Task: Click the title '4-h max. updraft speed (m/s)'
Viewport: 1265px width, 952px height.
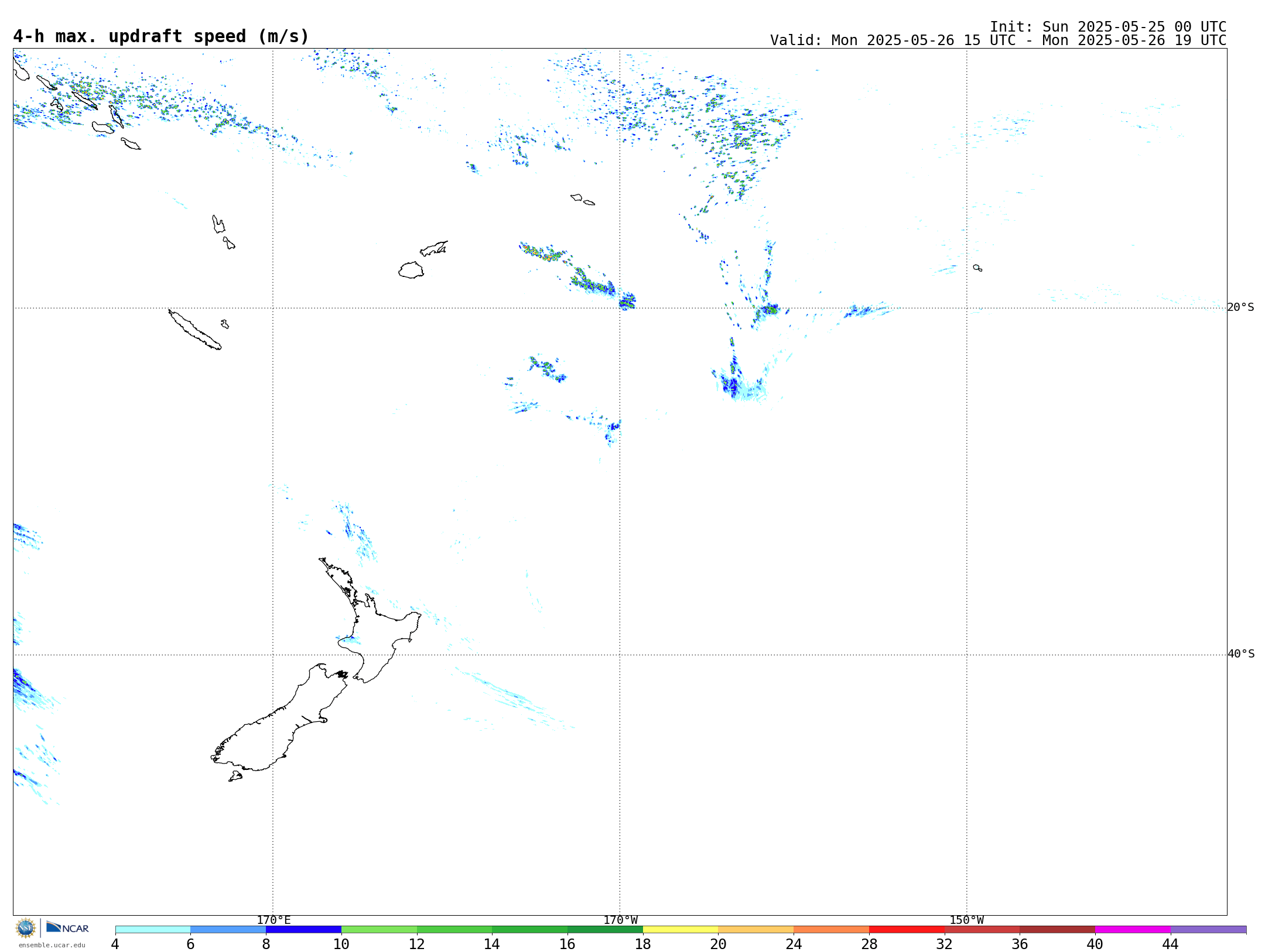Action: pyautogui.click(x=161, y=36)
